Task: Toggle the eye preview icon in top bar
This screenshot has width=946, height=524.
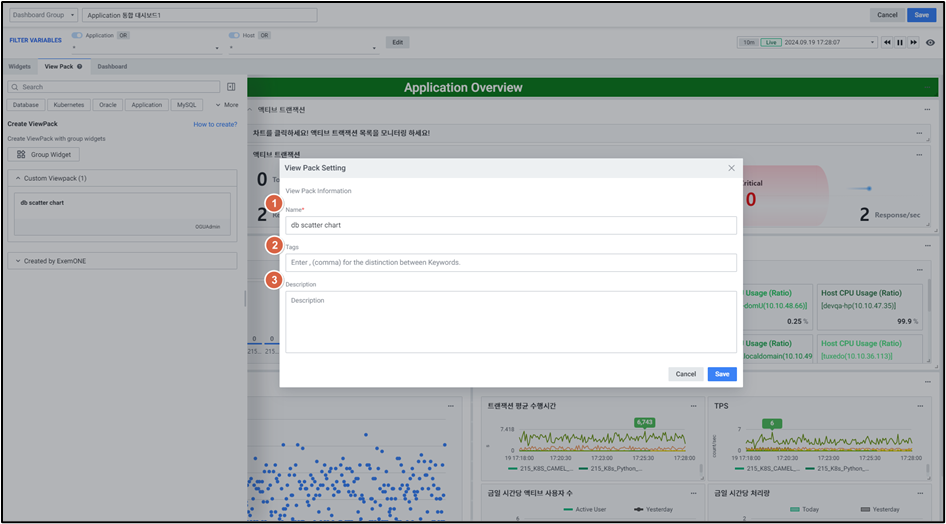Action: coord(931,42)
